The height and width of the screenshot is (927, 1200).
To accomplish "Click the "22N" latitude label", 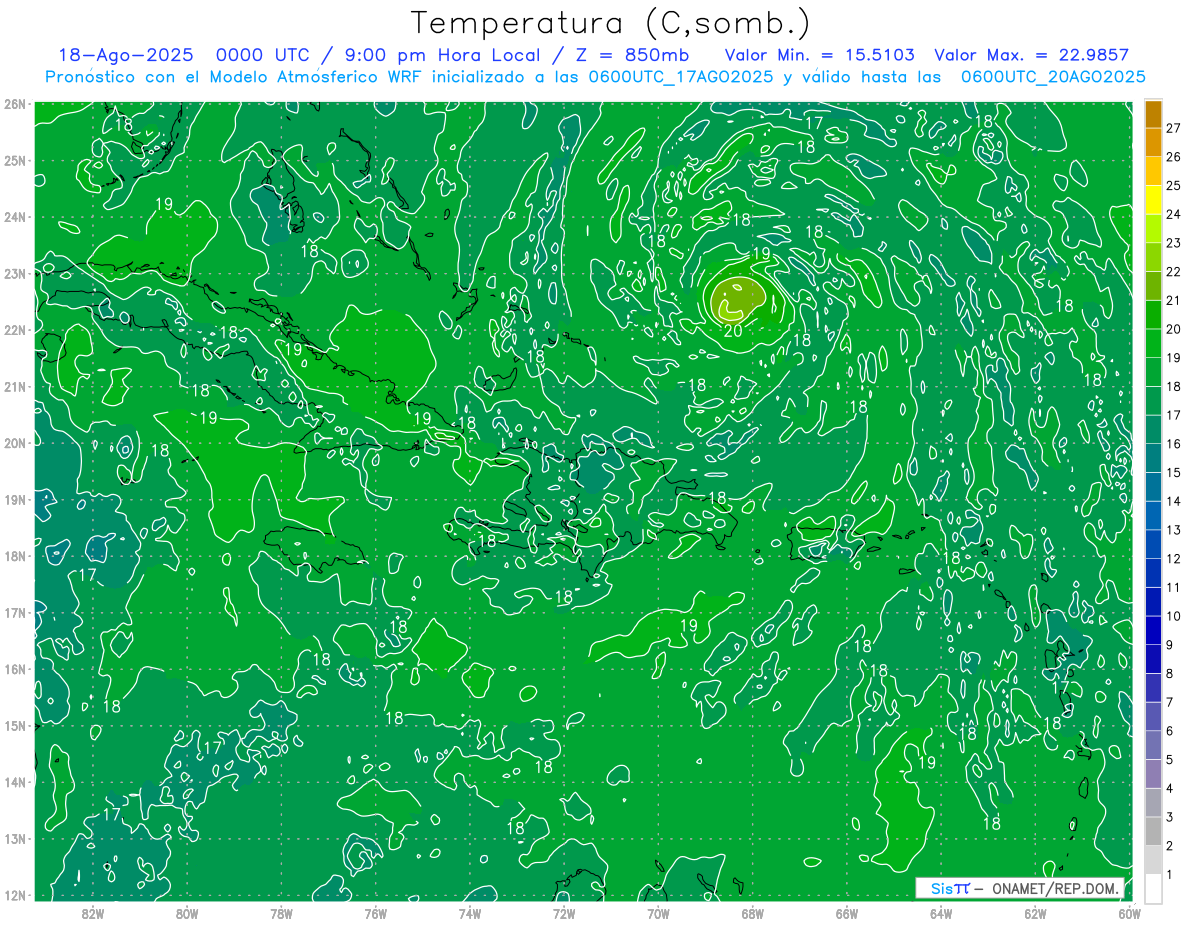I will 14,330.
